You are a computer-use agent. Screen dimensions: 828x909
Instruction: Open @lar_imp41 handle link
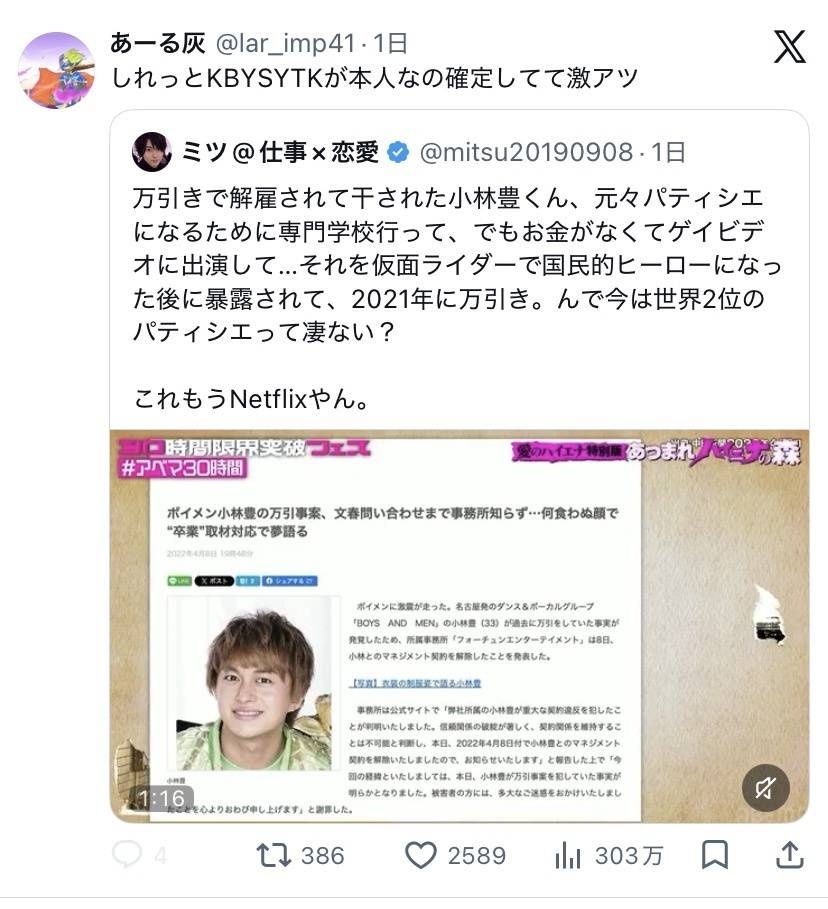pos(285,43)
